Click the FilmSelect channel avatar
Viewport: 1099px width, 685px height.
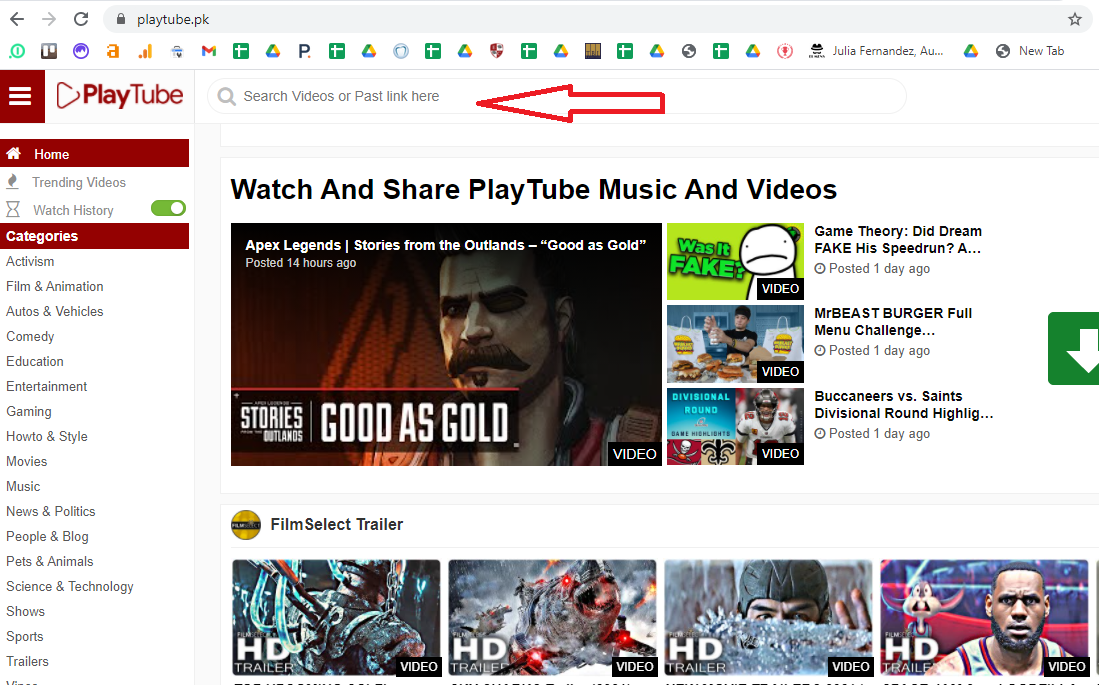click(245, 524)
